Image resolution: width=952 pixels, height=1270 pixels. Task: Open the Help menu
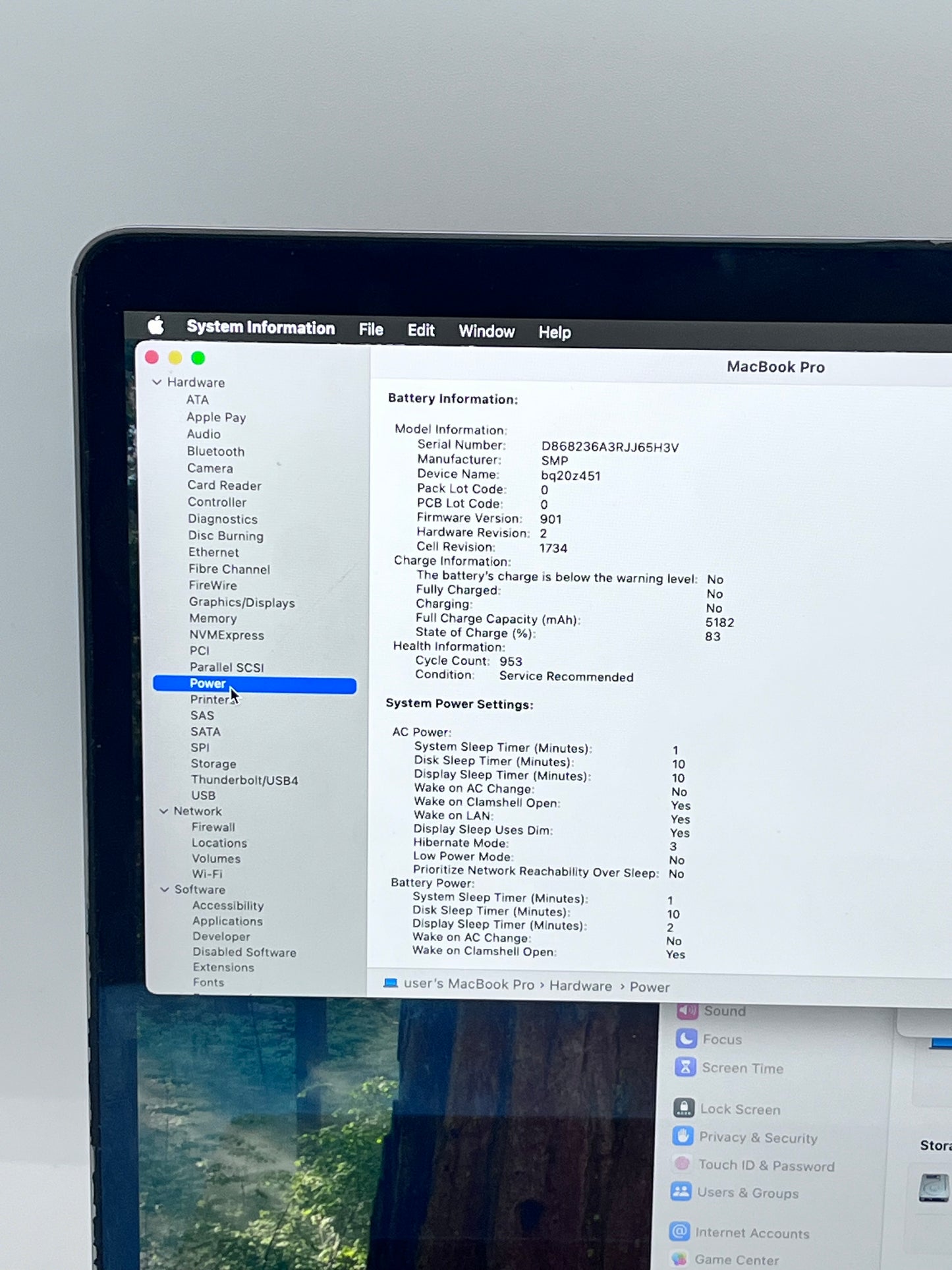554,332
